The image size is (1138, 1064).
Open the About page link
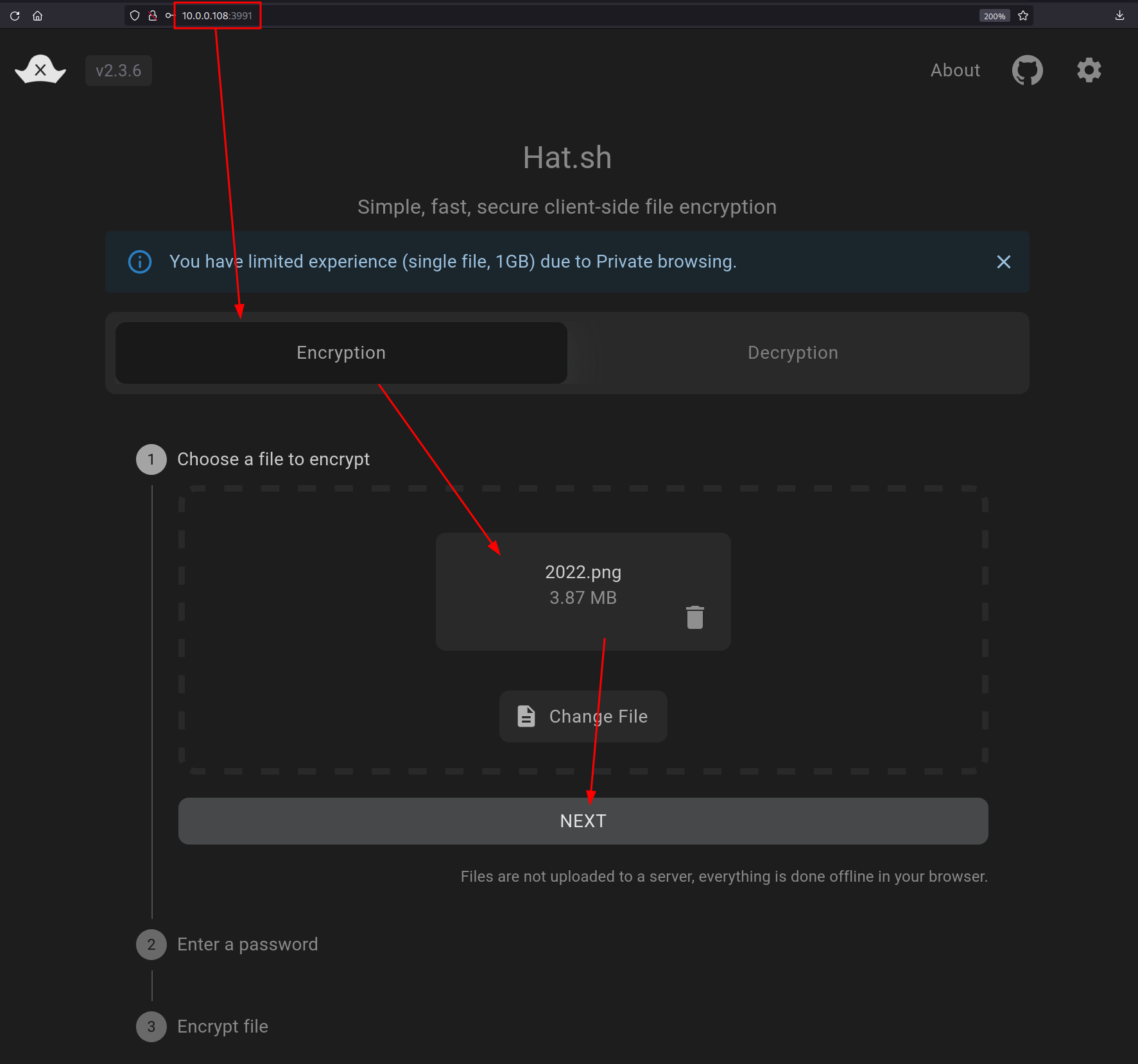[x=955, y=70]
